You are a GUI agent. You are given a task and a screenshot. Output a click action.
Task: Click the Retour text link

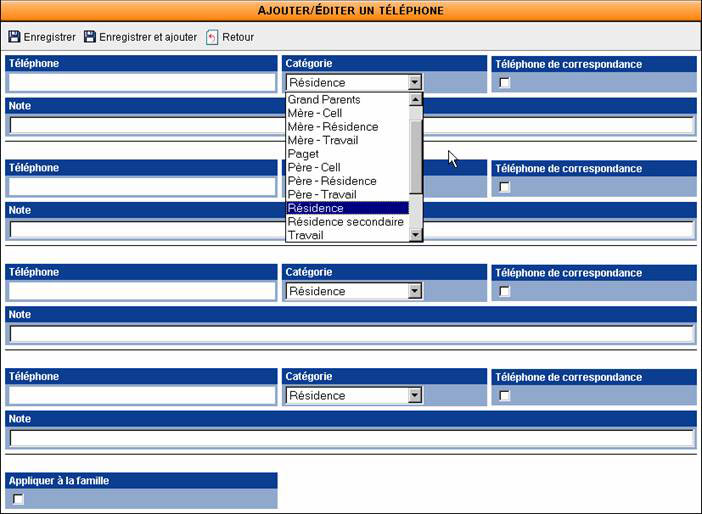[238, 37]
